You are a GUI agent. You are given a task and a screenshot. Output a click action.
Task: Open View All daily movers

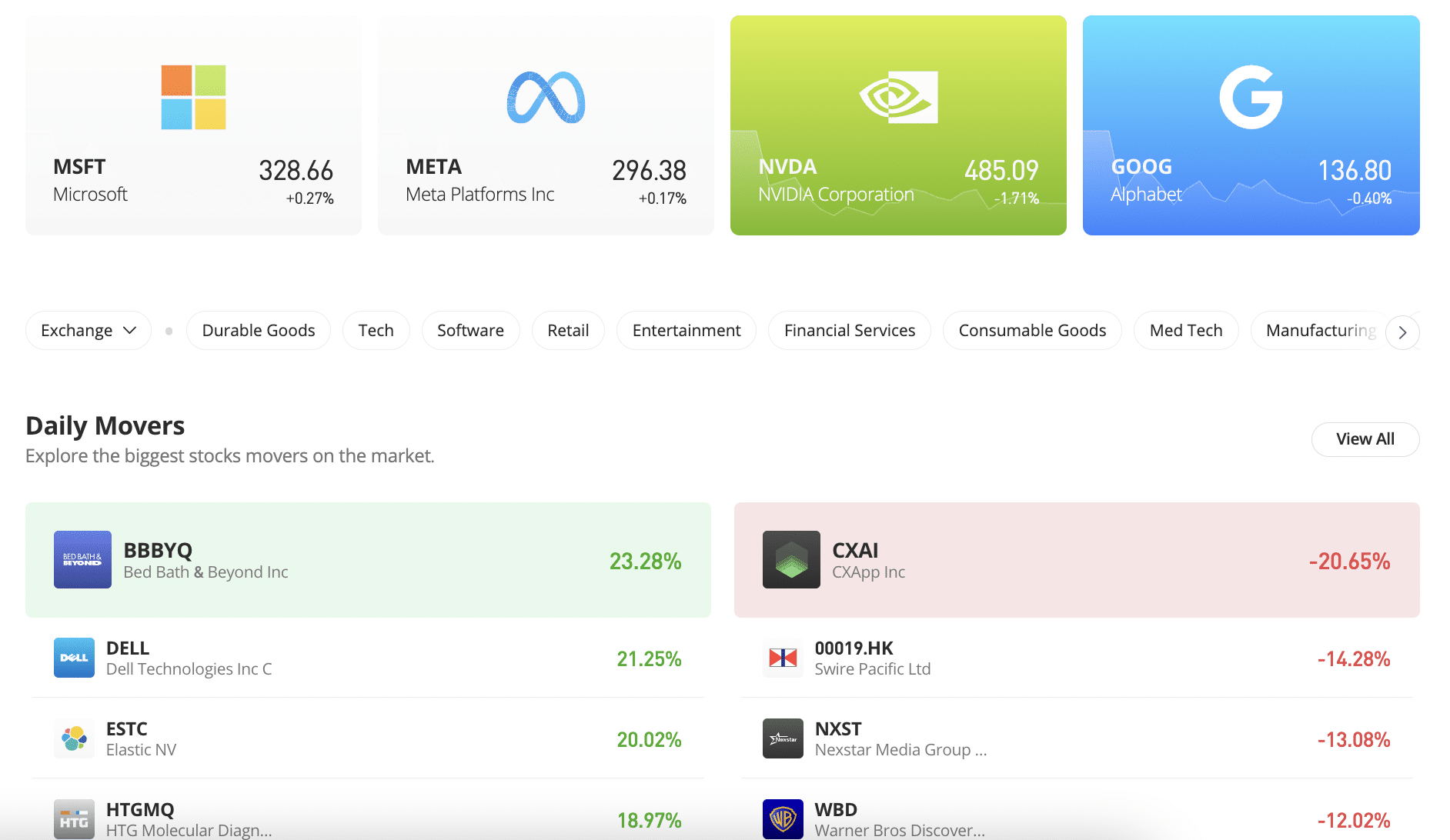tap(1365, 439)
